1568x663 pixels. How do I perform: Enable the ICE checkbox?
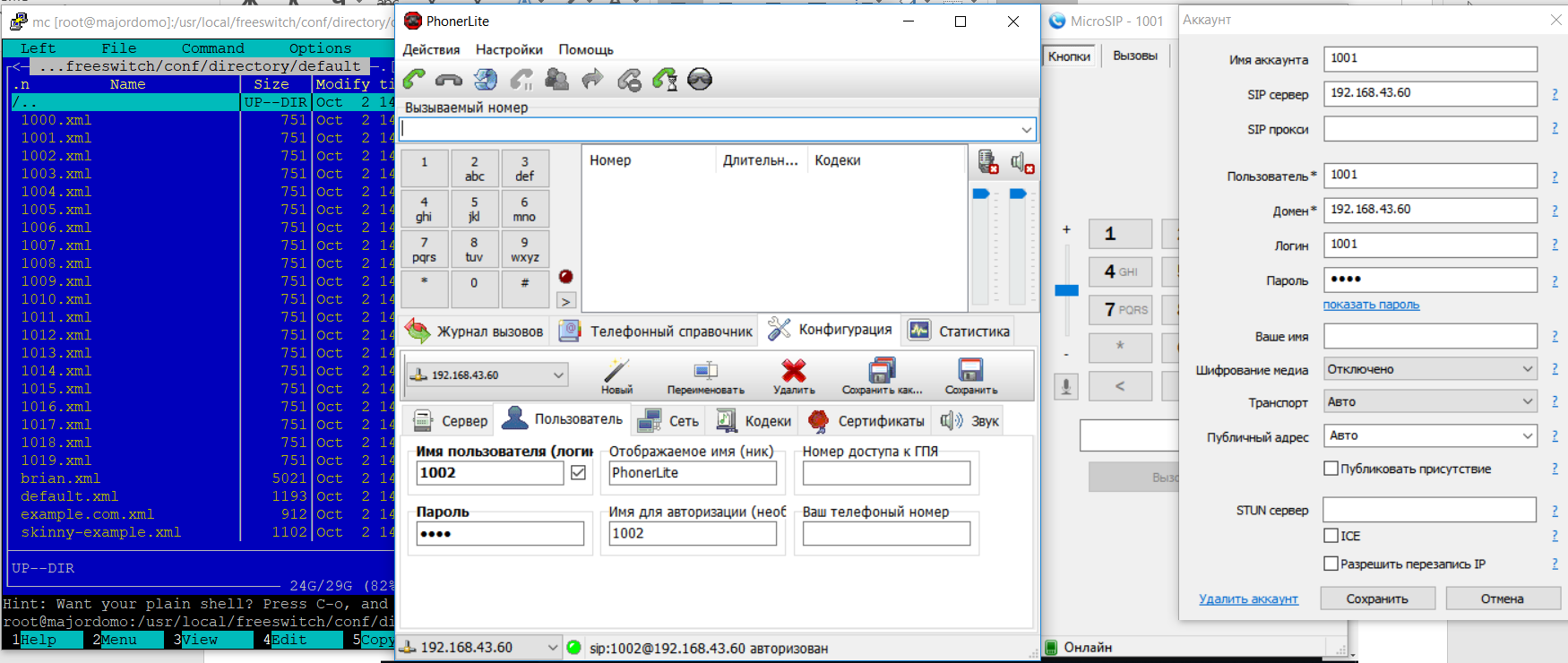pos(1331,536)
